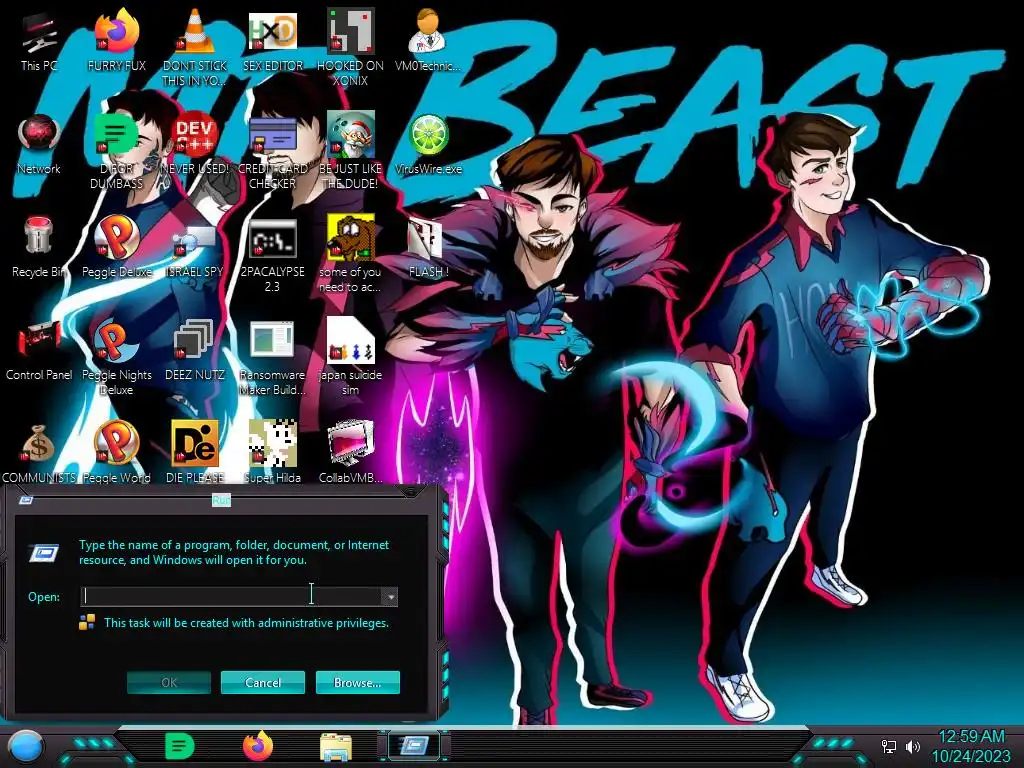Click the Run dialog title bar icon
This screenshot has height=768, width=1024.
26,500
